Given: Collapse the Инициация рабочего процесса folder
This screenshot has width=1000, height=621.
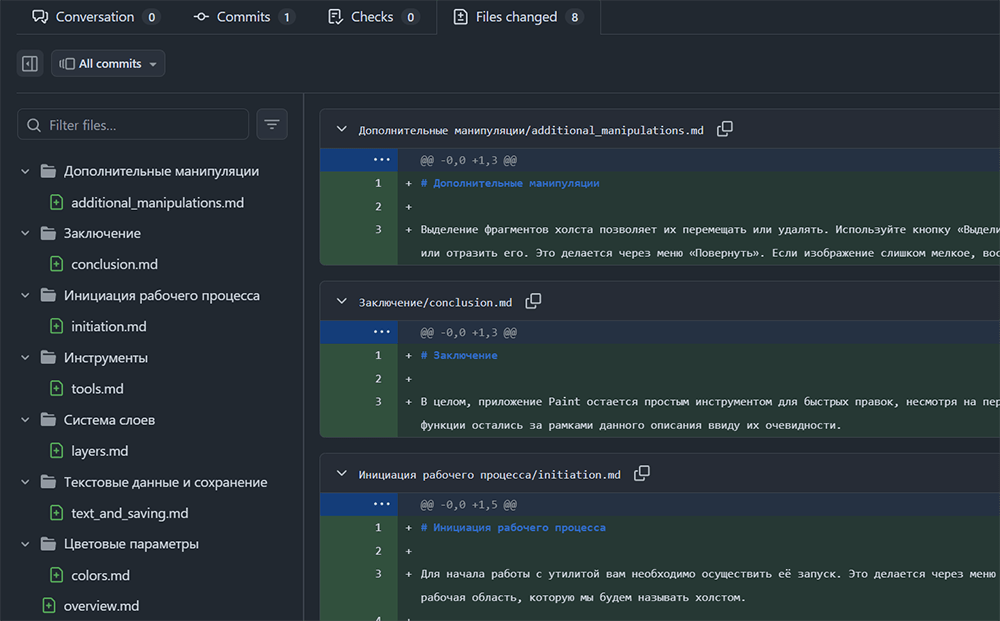Looking at the screenshot, I should [26, 295].
